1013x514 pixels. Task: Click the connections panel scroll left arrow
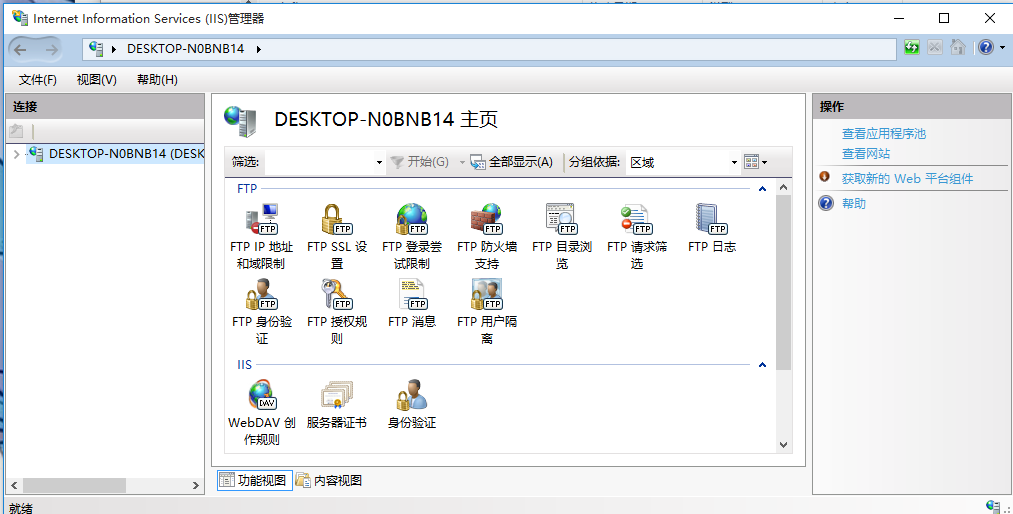14,485
